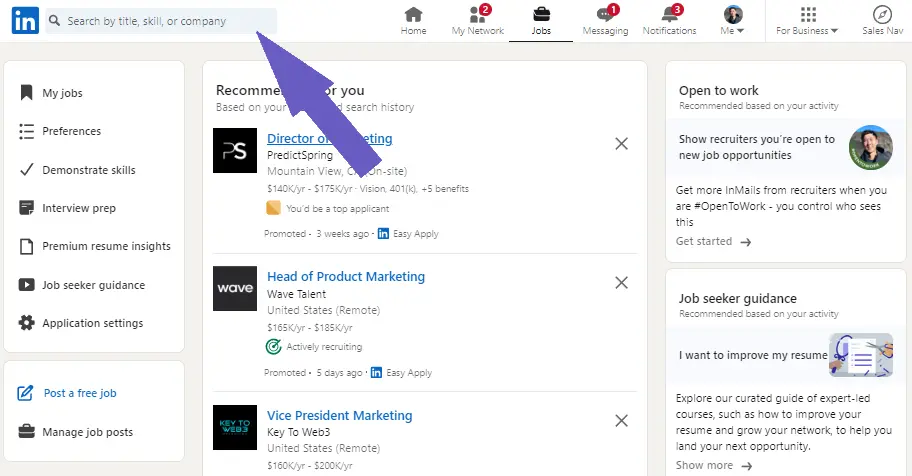
Task: Open Head of Product Marketing job
Action: point(345,276)
